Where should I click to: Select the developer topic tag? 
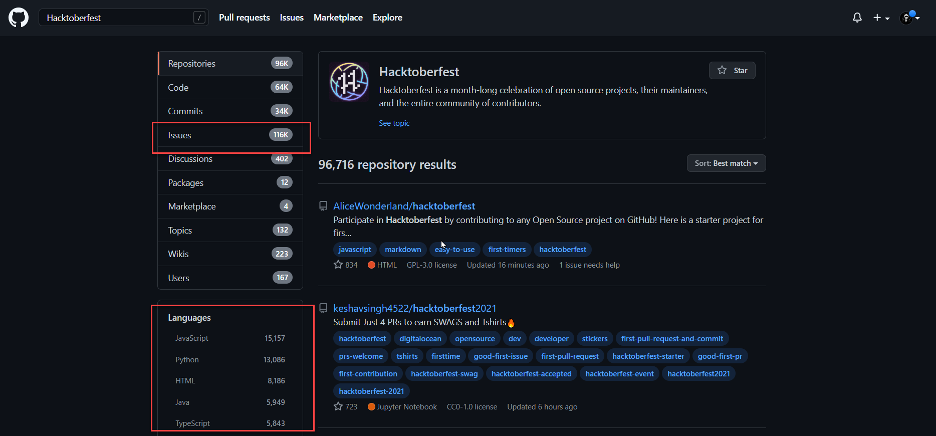[x=551, y=339]
